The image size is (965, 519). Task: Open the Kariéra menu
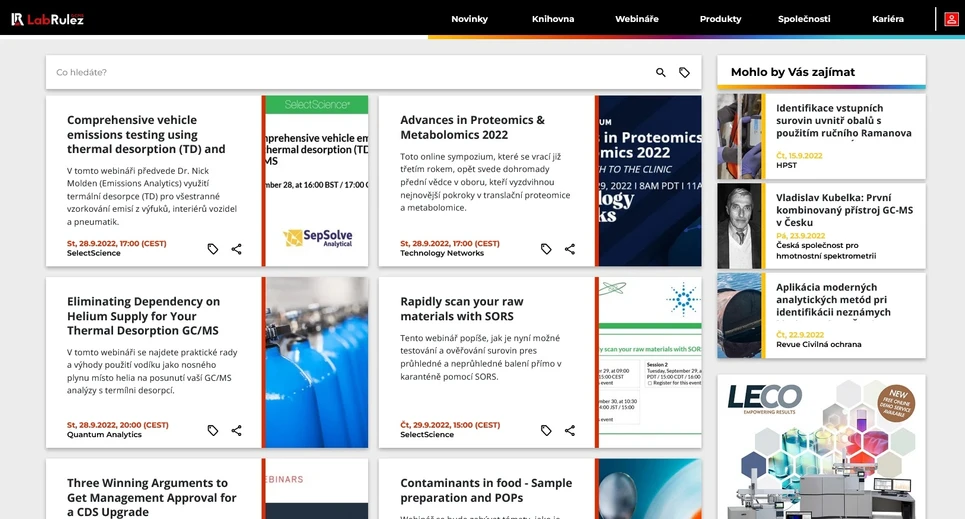pyautogui.click(x=887, y=19)
